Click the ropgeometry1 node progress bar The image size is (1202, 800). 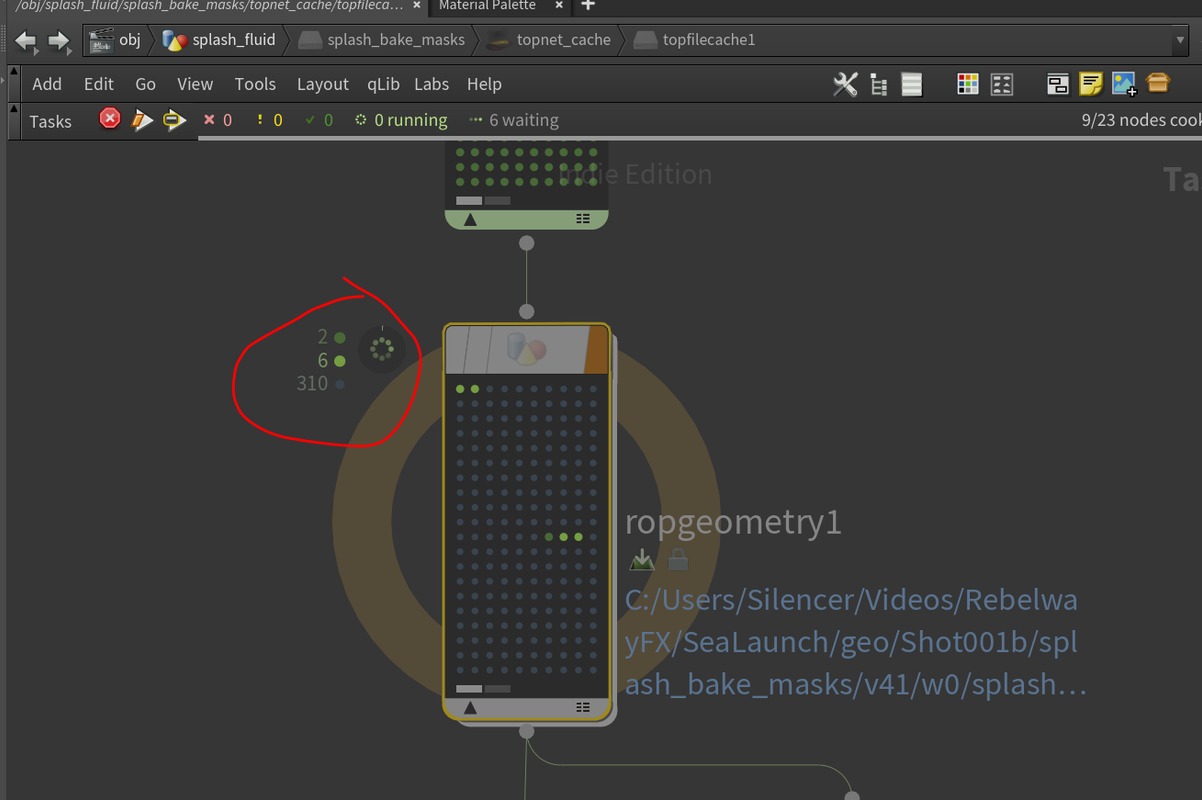(x=483, y=689)
